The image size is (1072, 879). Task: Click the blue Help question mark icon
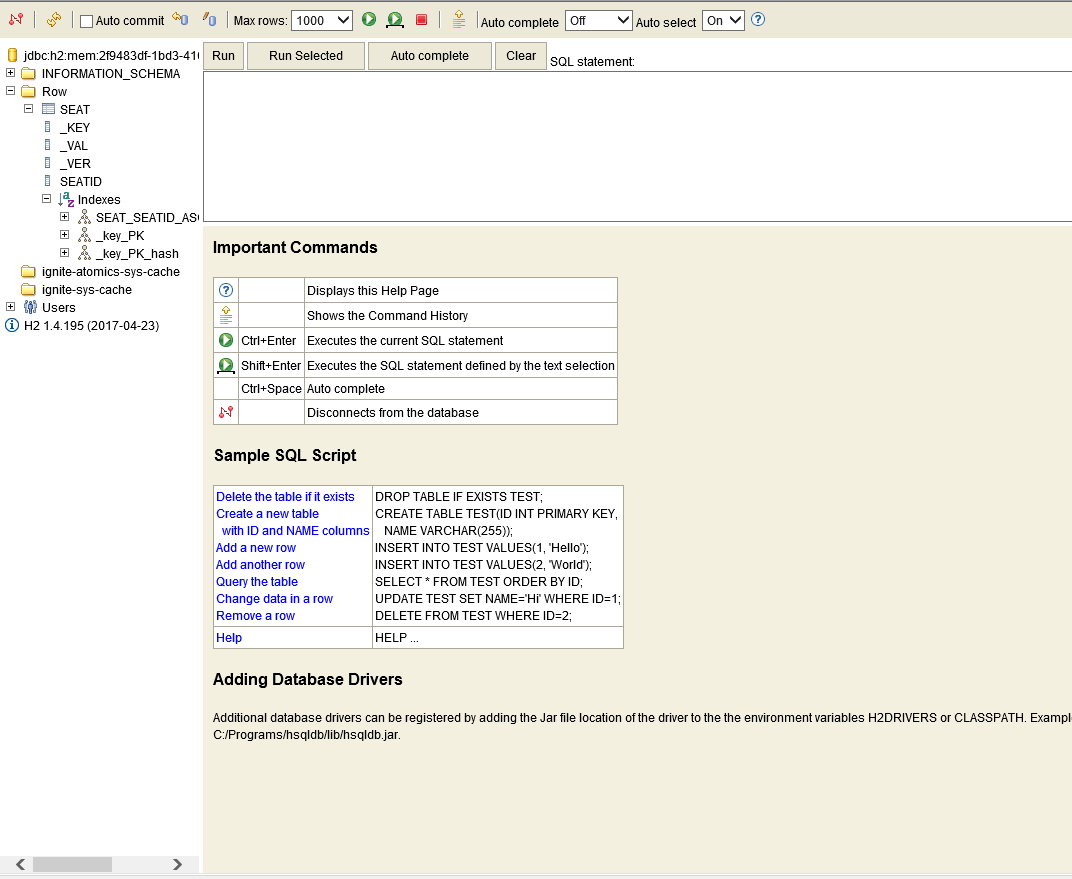758,19
